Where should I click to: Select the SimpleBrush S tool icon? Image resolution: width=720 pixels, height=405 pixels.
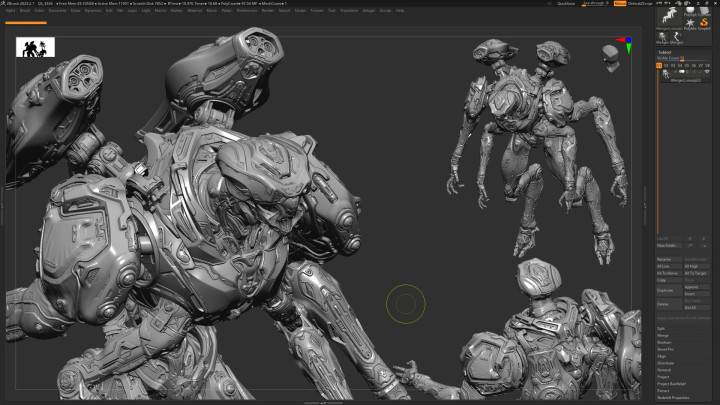[704, 21]
